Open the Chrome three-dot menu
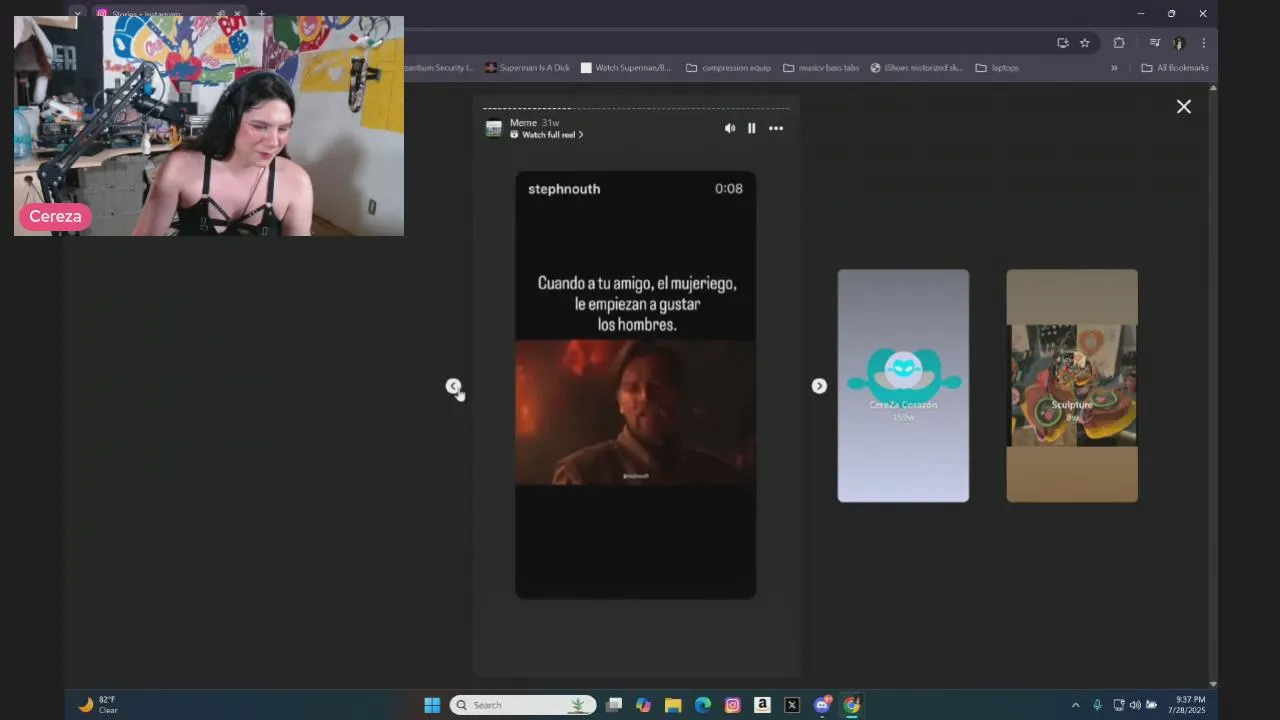 click(x=1203, y=43)
